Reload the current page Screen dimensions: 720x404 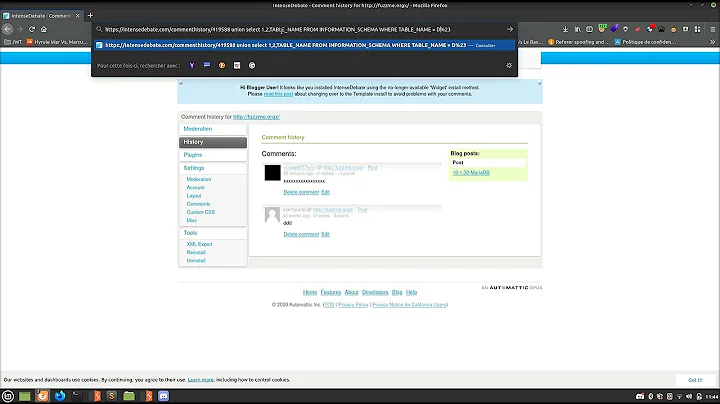coord(32,29)
